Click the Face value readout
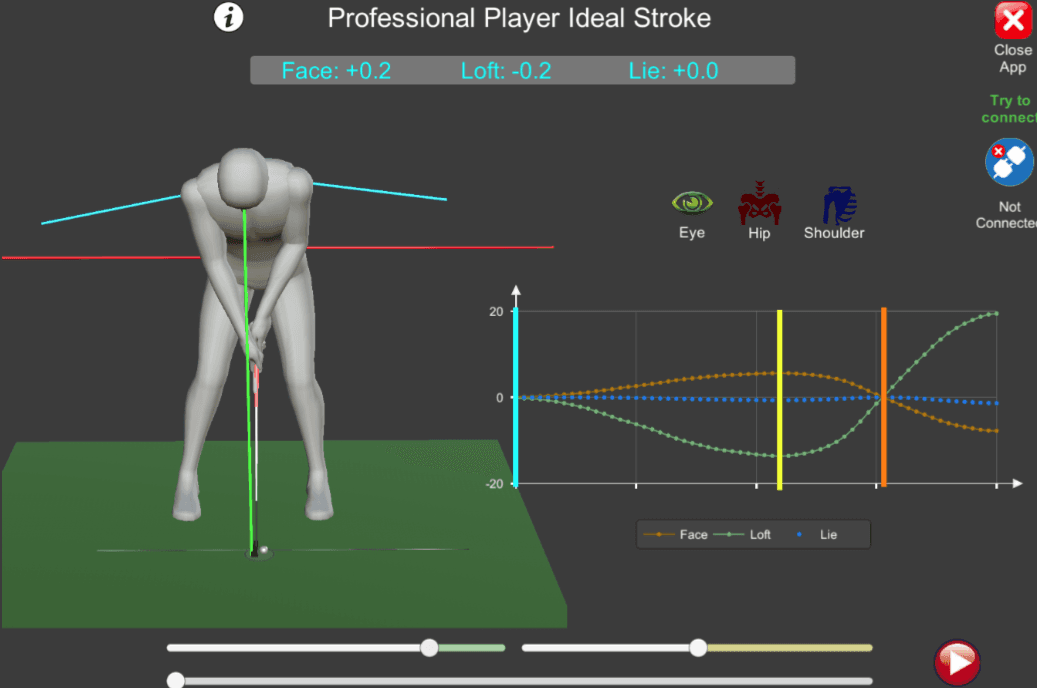This screenshot has height=688, width=1037. (x=336, y=71)
